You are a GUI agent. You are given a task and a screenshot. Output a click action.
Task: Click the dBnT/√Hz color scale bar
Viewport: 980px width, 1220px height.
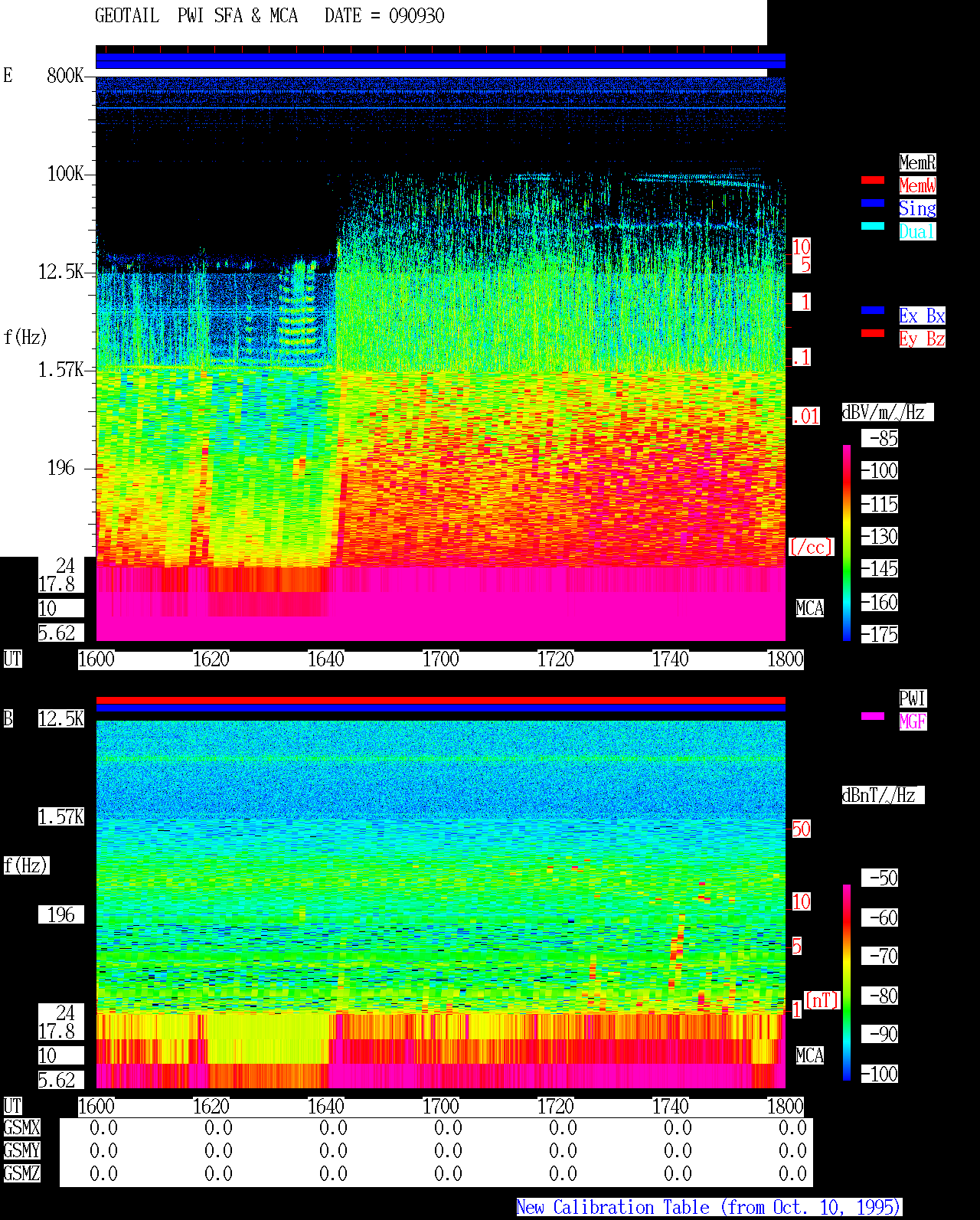(847, 983)
